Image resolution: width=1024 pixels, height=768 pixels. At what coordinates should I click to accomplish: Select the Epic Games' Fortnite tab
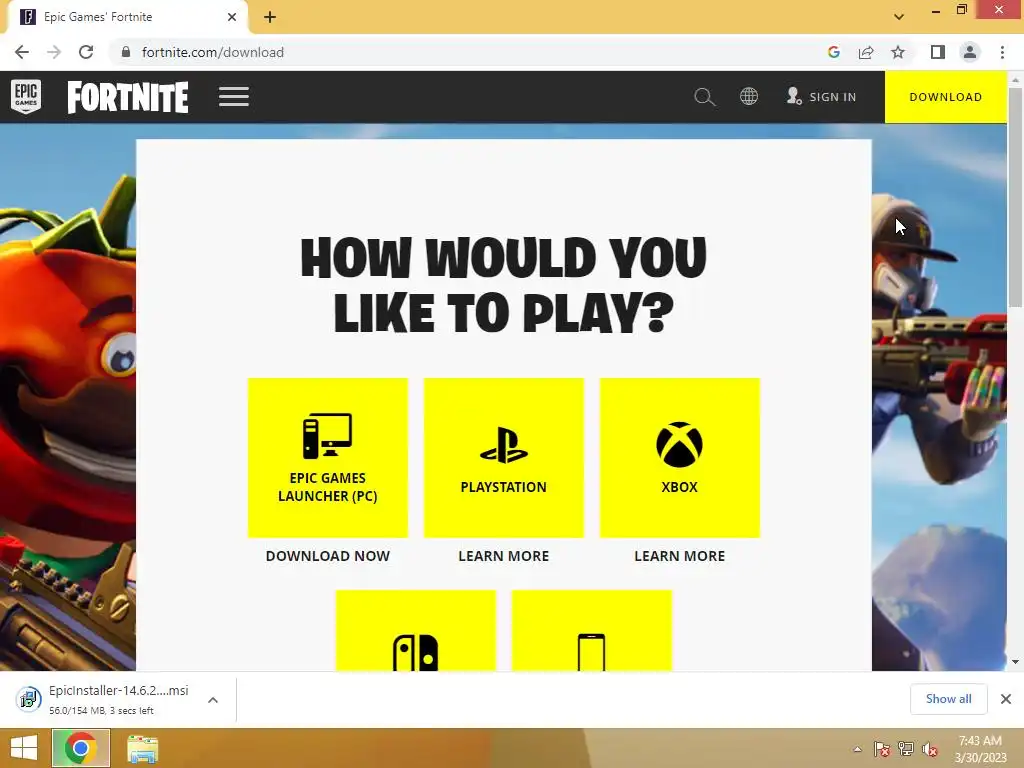tap(127, 17)
